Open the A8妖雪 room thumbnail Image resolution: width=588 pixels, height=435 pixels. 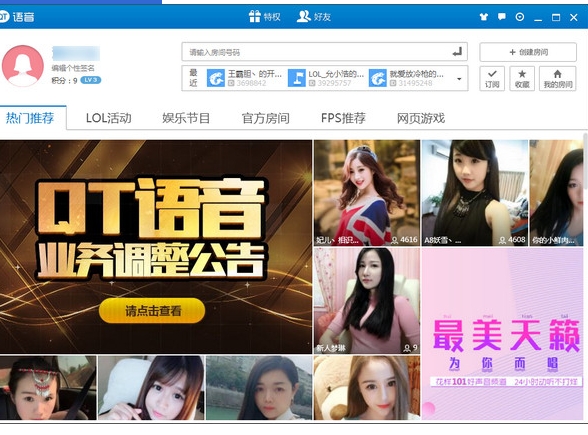tap(475, 193)
